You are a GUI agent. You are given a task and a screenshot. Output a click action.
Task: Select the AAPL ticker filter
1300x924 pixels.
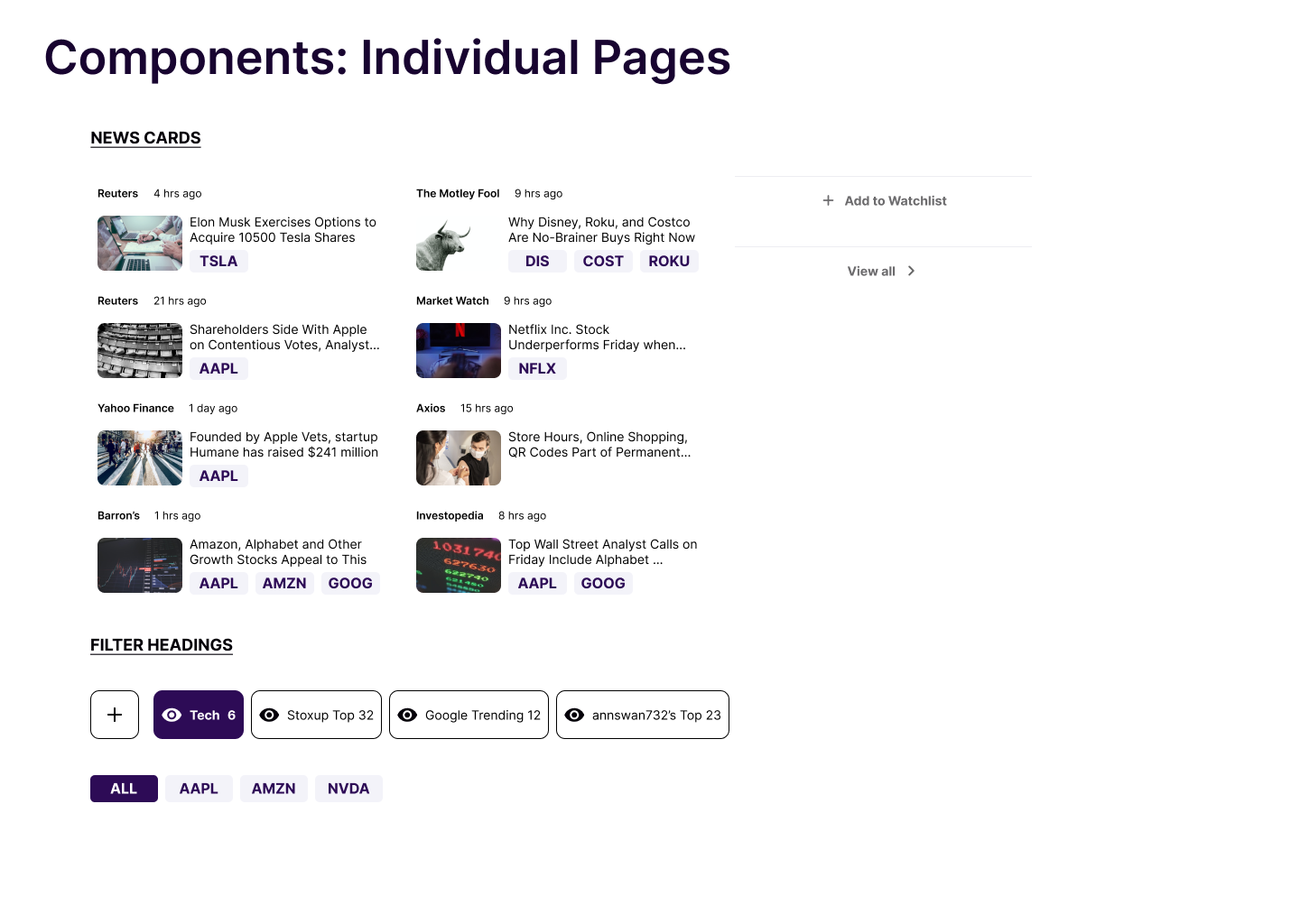199,788
